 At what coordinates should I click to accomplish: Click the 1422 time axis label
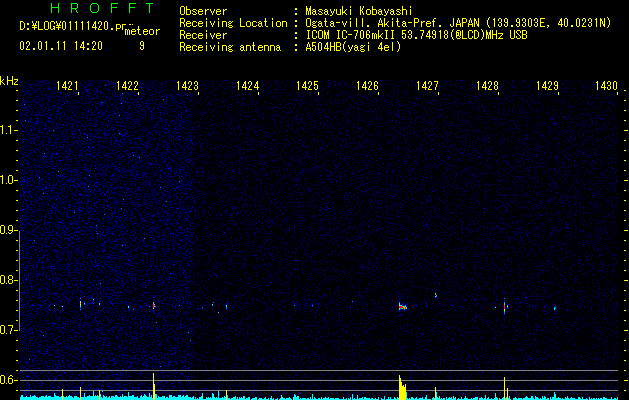pyautogui.click(x=127, y=86)
